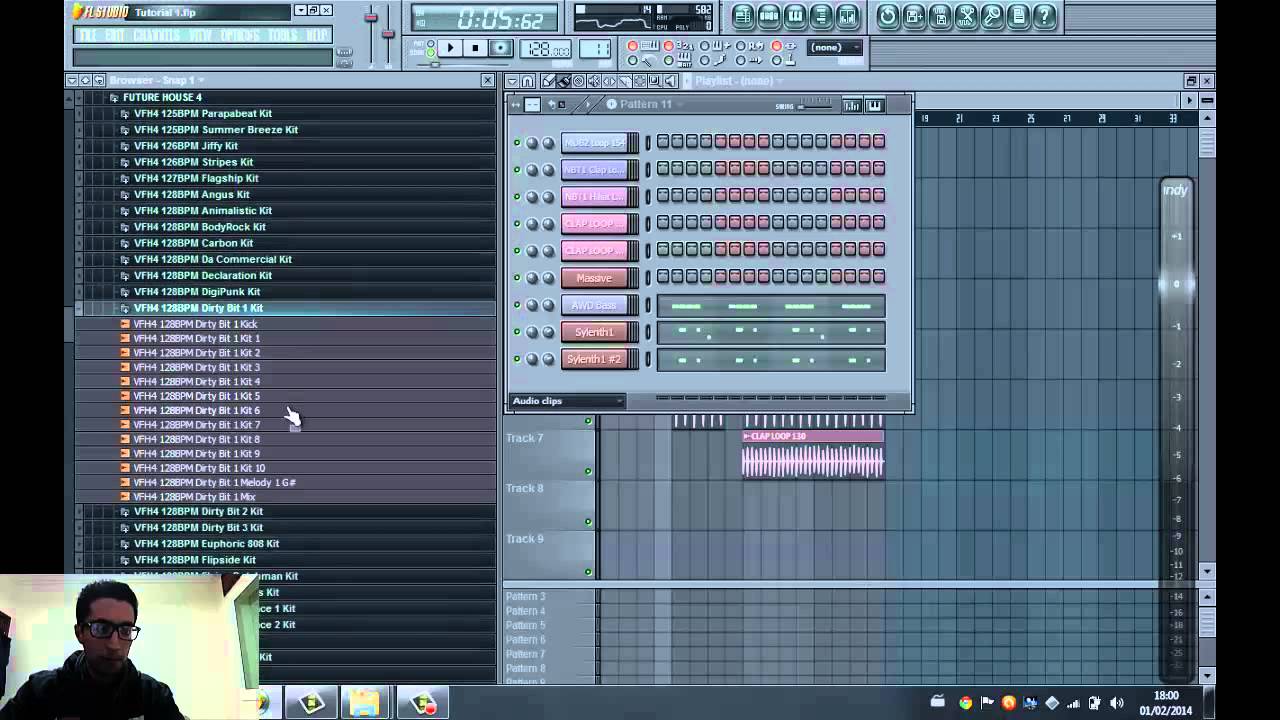Open the (none) snap dropdown
The height and width of the screenshot is (720, 1280).
[836, 48]
